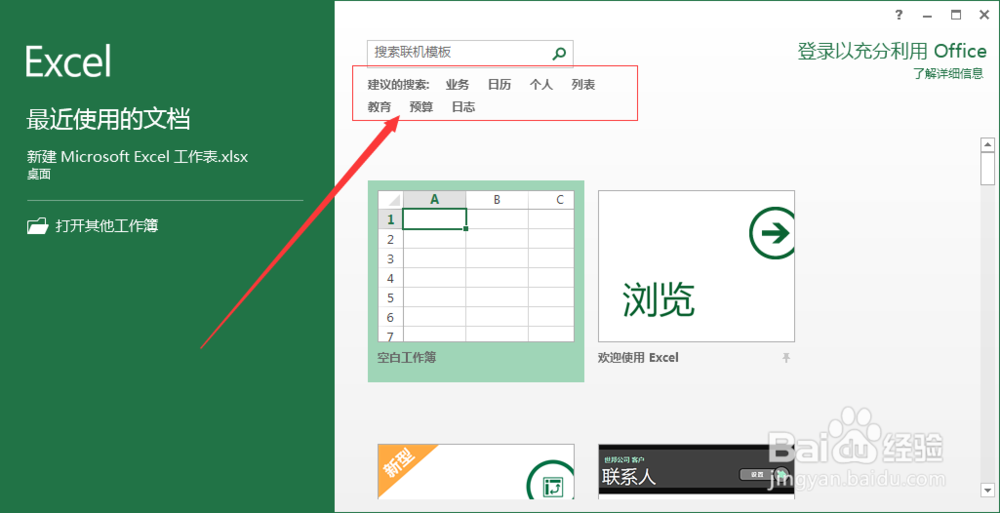Select suggested search 日历
The image size is (1000, 513).
pos(499,84)
